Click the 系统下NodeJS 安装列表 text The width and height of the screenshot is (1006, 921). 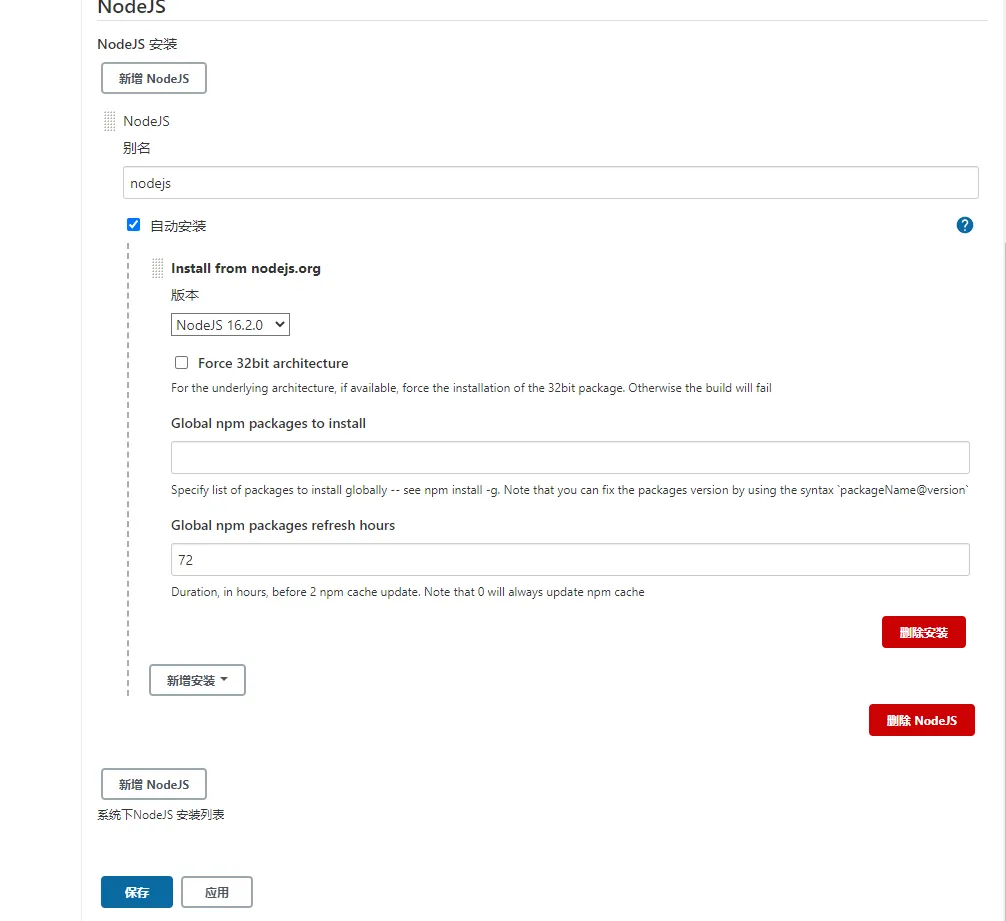tap(161, 815)
